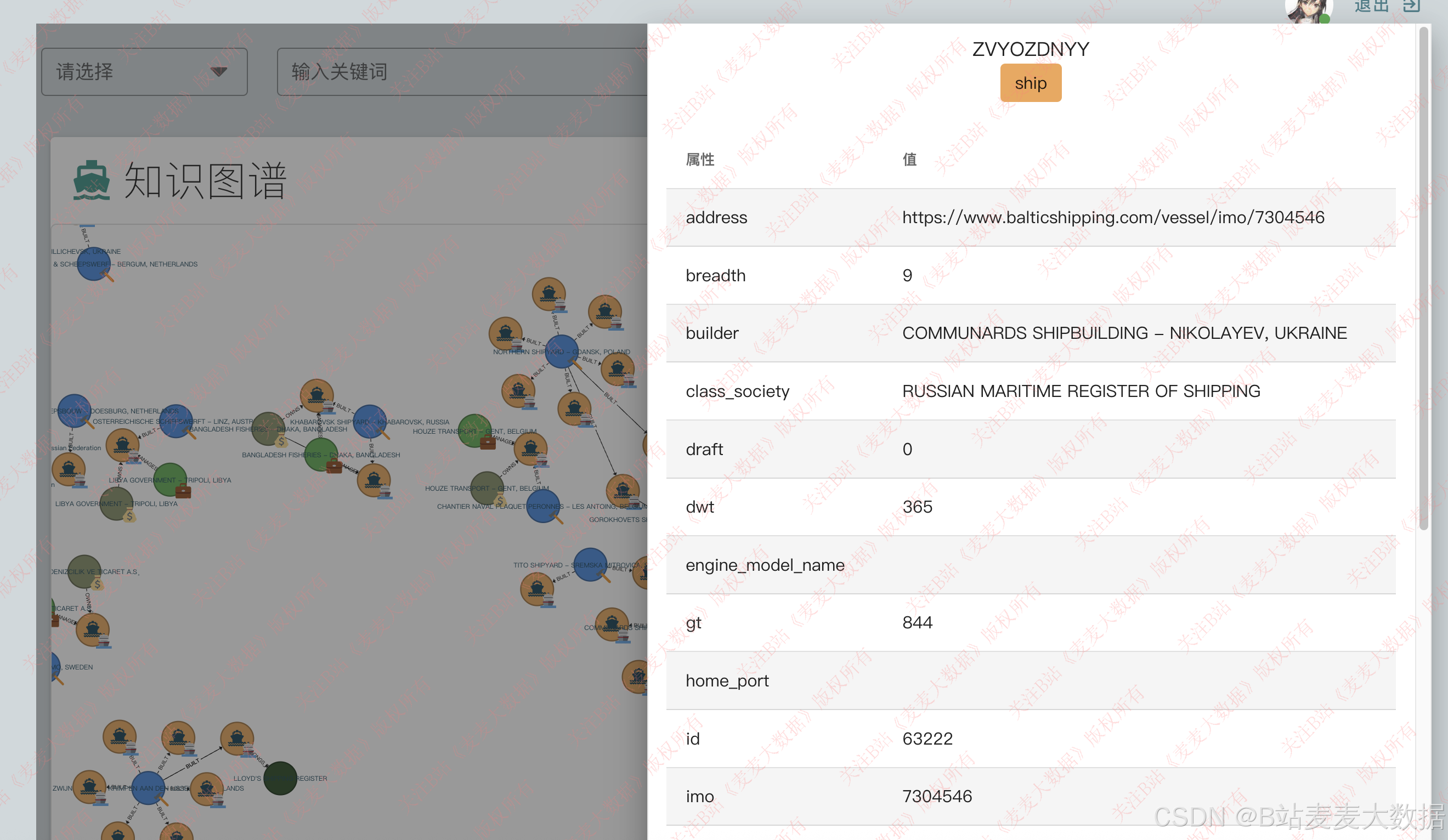
Task: Click the Libya Government briefcase manager node
Action: 170,480
